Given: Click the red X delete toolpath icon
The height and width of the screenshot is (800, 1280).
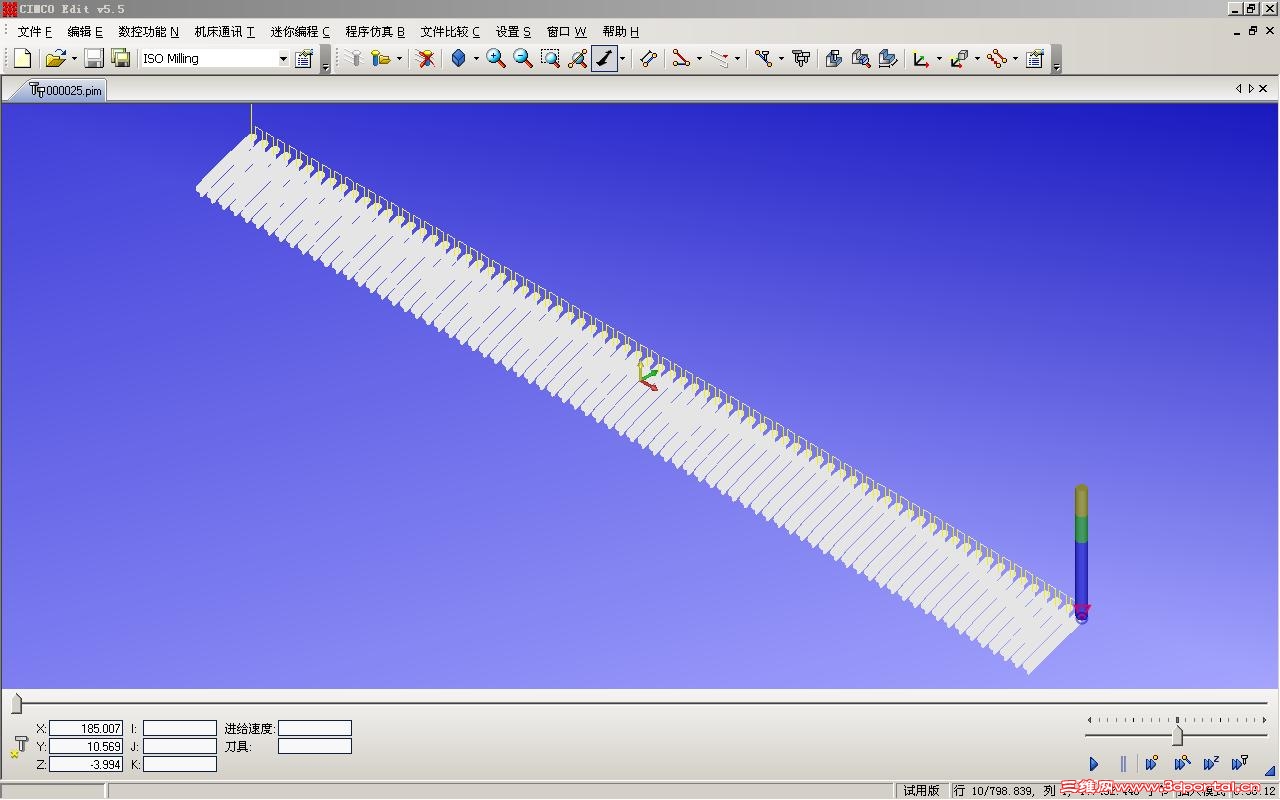Looking at the screenshot, I should click(426, 58).
